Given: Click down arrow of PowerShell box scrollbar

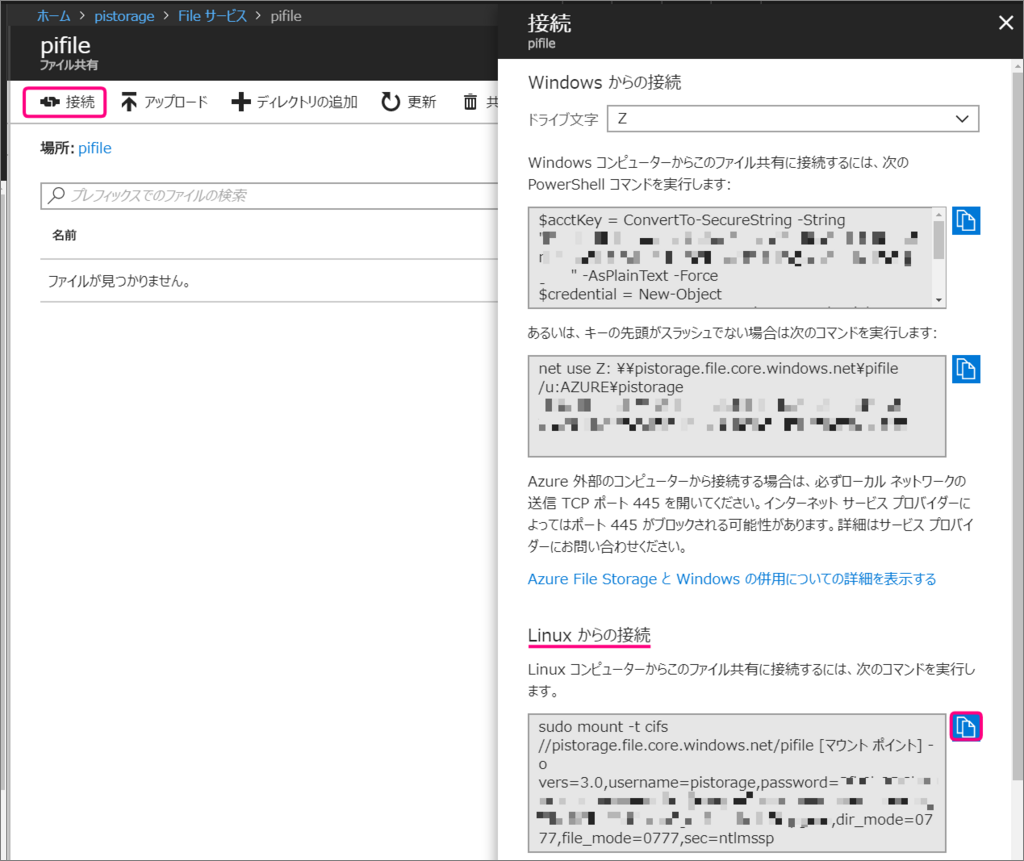Looking at the screenshot, I should [x=939, y=301].
